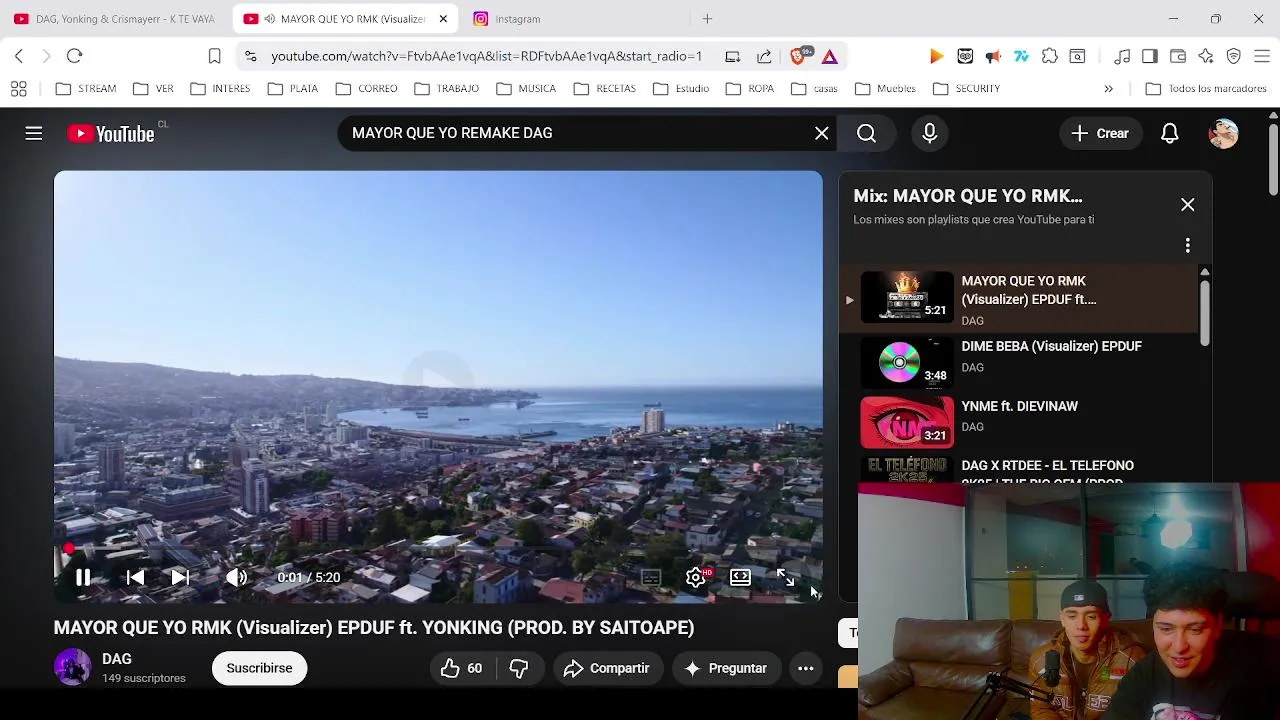The height and width of the screenshot is (720, 1280).
Task: Open the DAG channel avatar
Action: click(x=72, y=667)
